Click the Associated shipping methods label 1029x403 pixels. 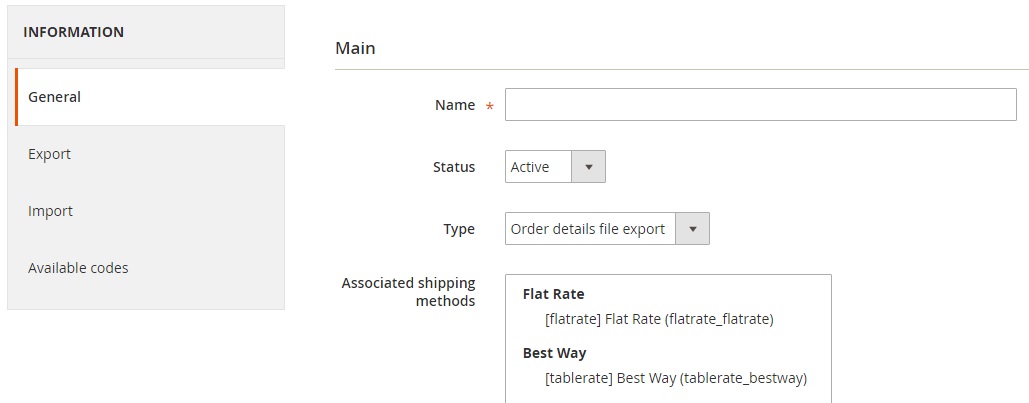(x=408, y=292)
